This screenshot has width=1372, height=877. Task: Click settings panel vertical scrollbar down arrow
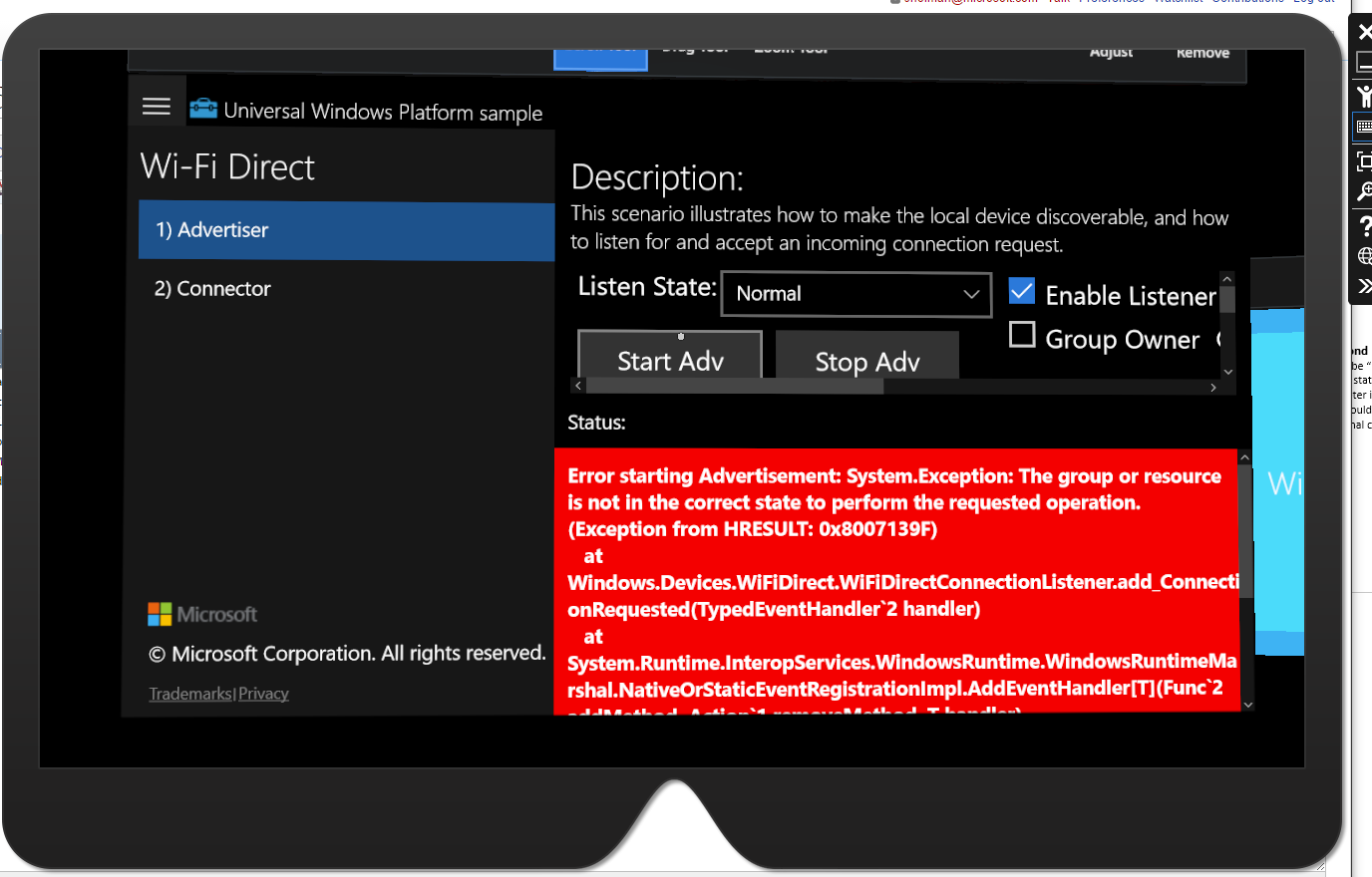click(x=1227, y=372)
